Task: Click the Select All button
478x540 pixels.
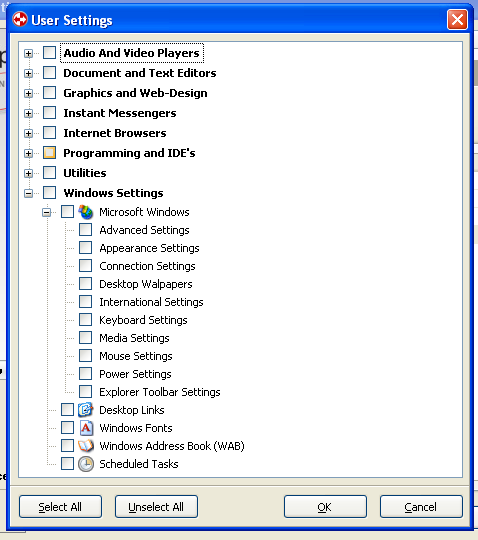Action: click(60, 507)
